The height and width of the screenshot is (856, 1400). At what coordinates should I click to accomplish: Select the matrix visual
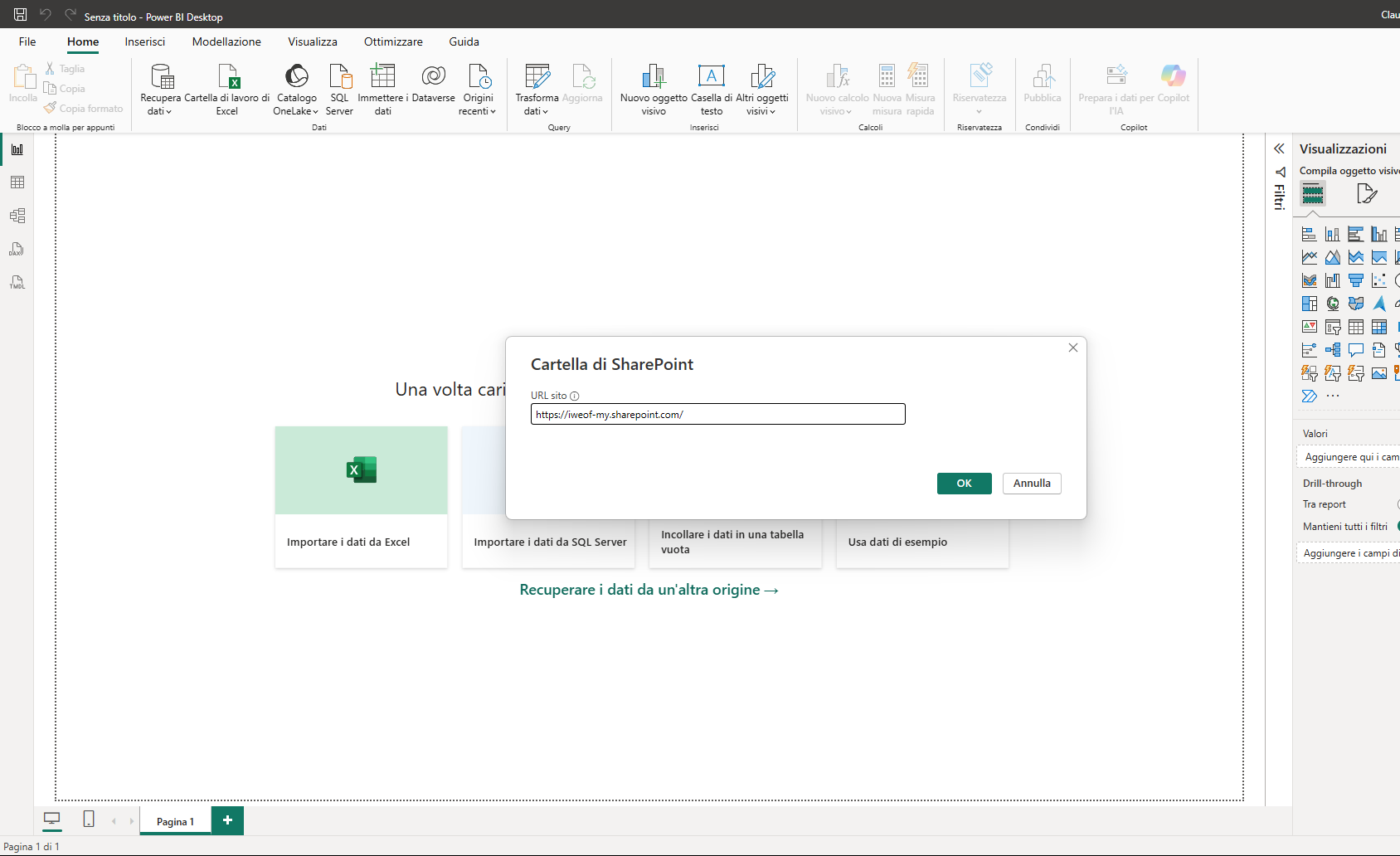[1379, 327]
